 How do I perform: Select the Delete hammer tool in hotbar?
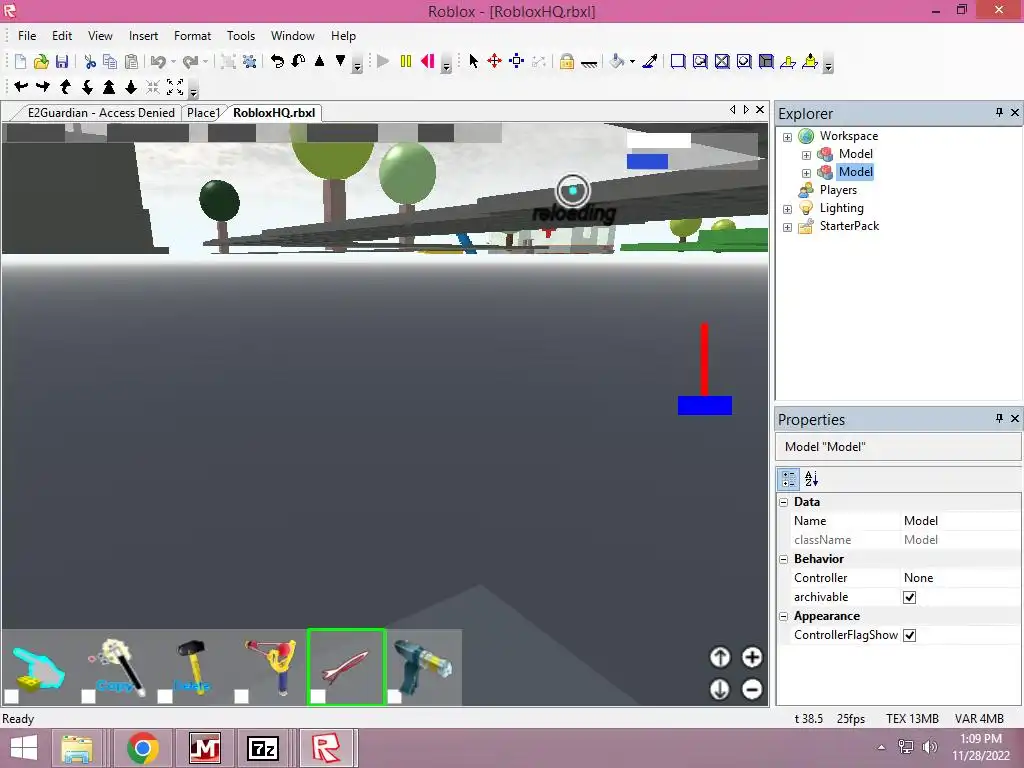click(x=193, y=667)
